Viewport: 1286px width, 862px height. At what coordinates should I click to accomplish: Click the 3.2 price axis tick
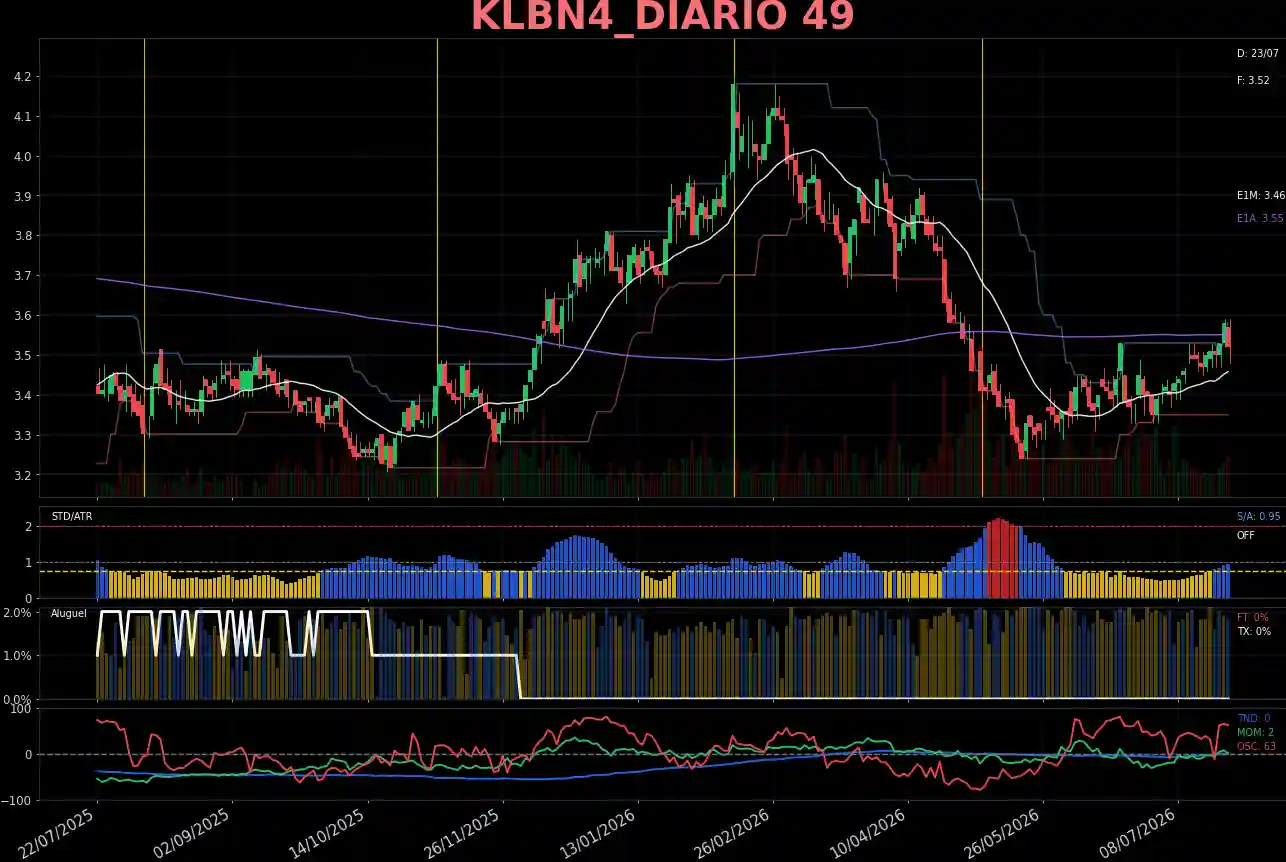22,475
